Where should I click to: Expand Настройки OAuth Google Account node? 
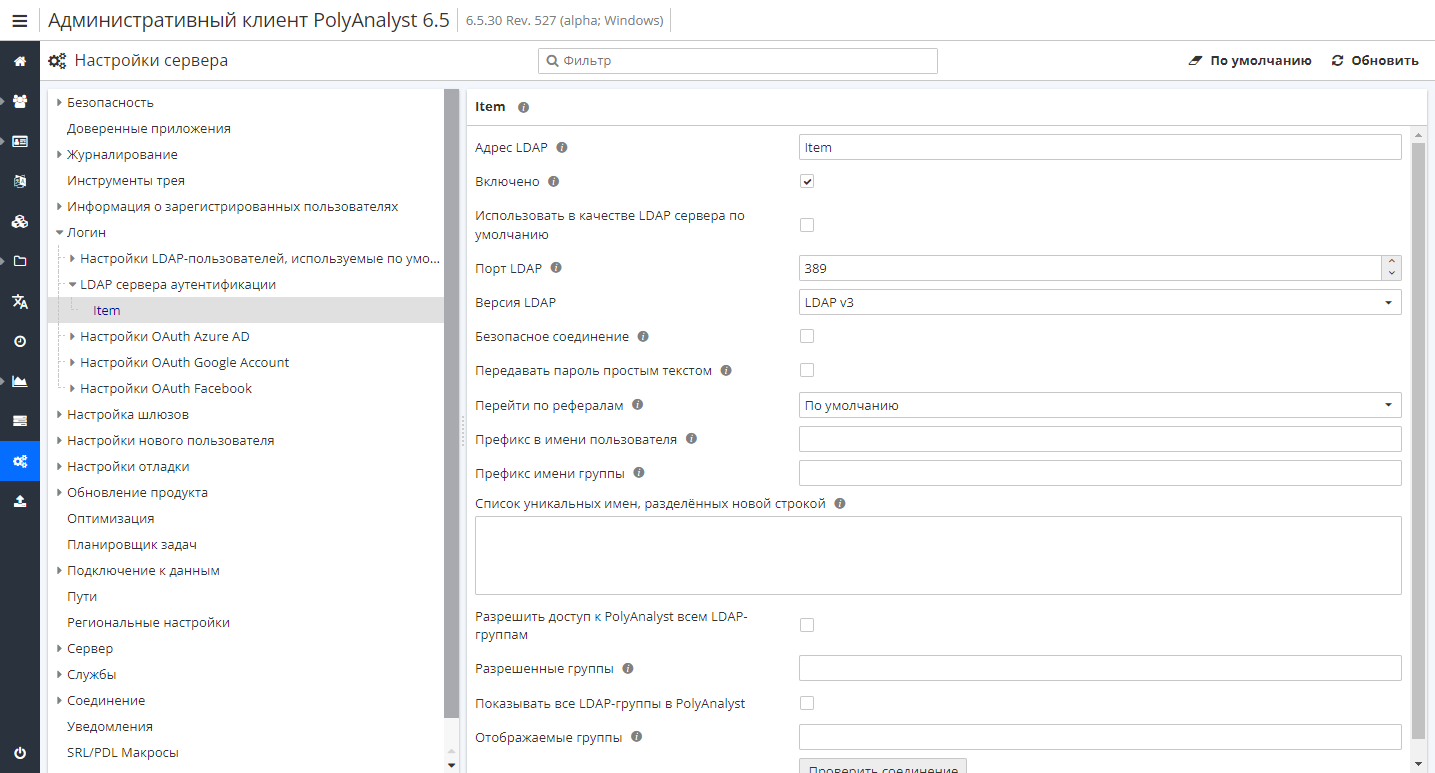pyautogui.click(x=73, y=363)
